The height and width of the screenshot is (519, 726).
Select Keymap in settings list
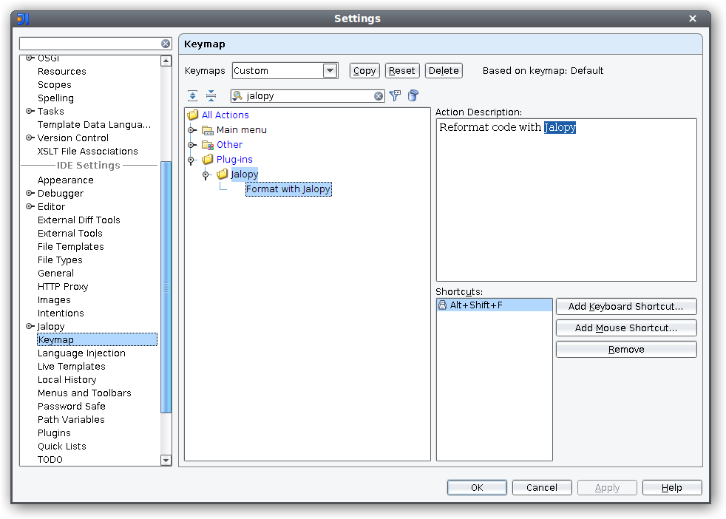tap(97, 340)
